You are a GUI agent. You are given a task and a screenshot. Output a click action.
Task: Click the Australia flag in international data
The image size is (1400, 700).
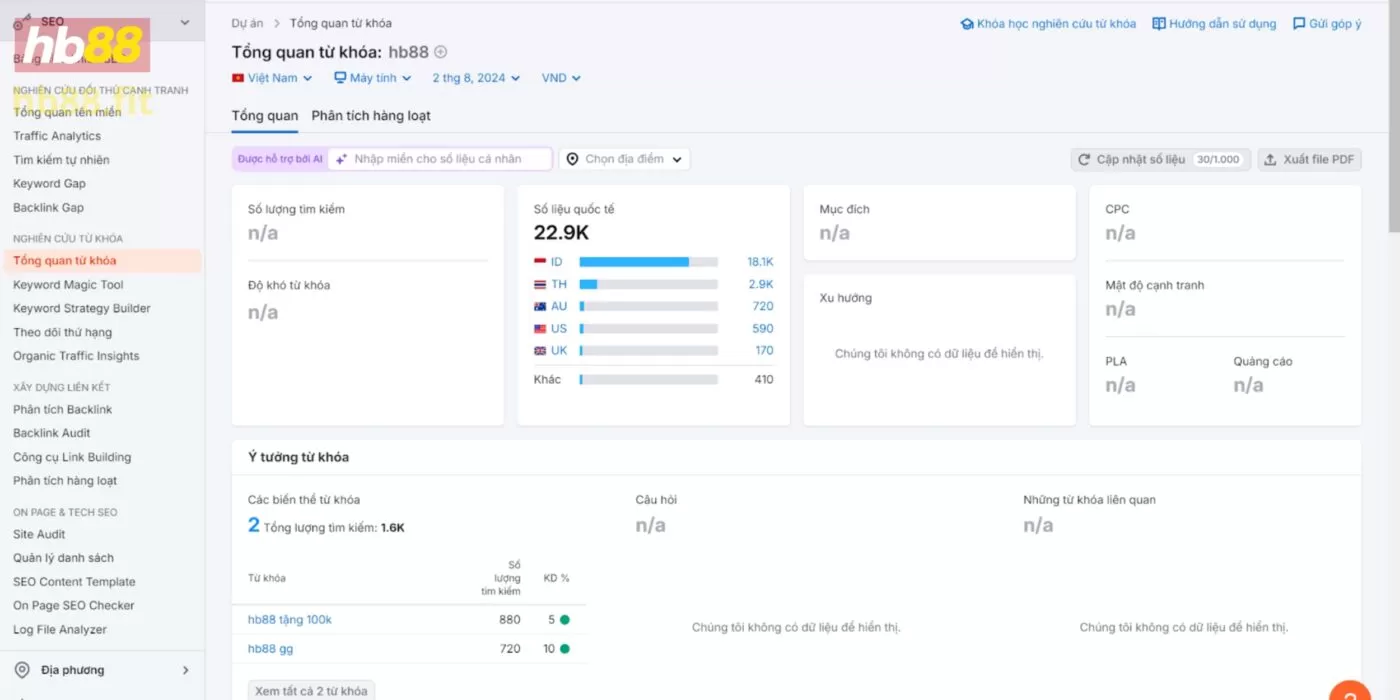click(x=540, y=306)
